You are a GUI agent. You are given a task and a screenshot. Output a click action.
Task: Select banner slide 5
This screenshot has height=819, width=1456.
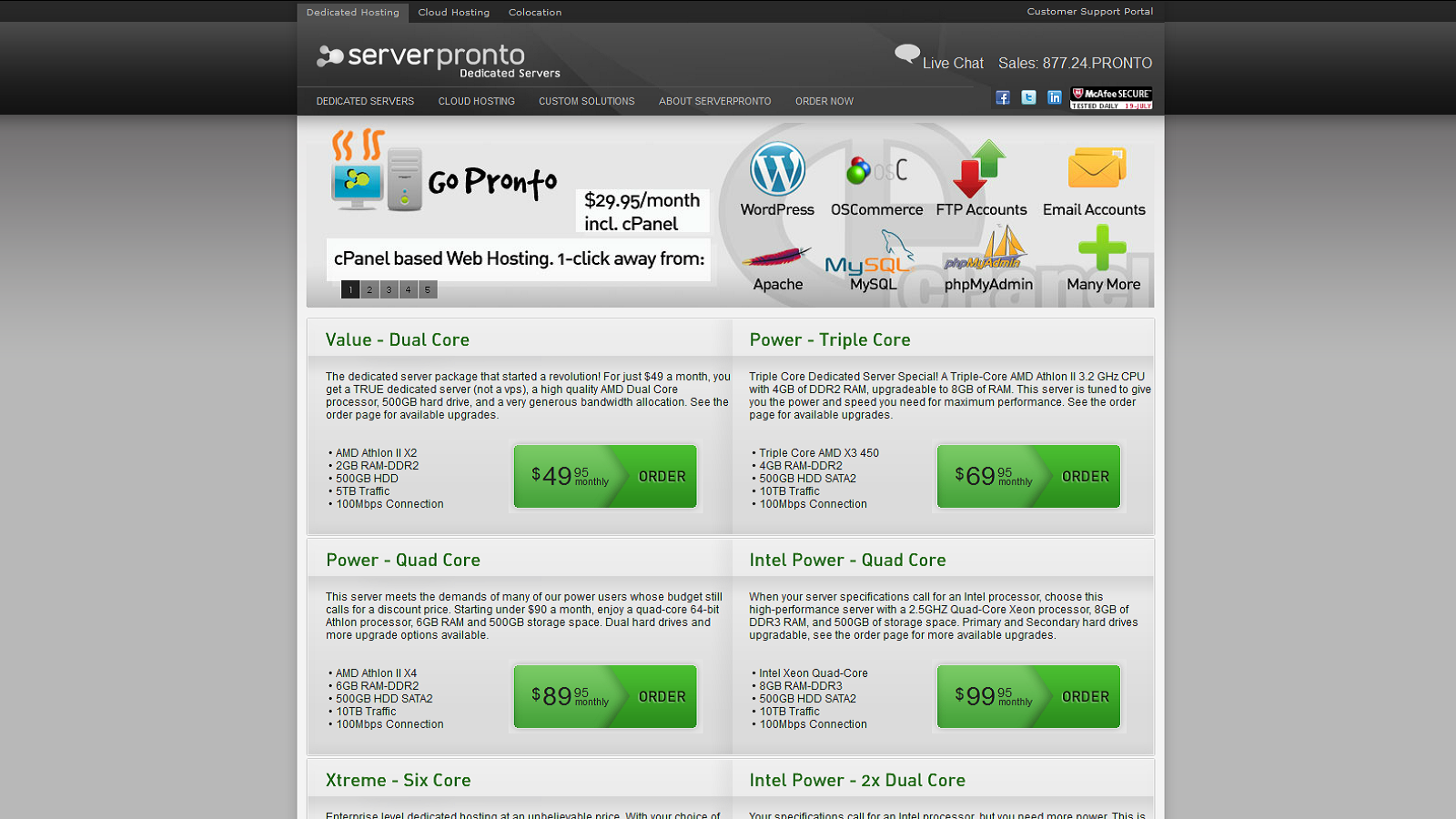[x=428, y=289]
